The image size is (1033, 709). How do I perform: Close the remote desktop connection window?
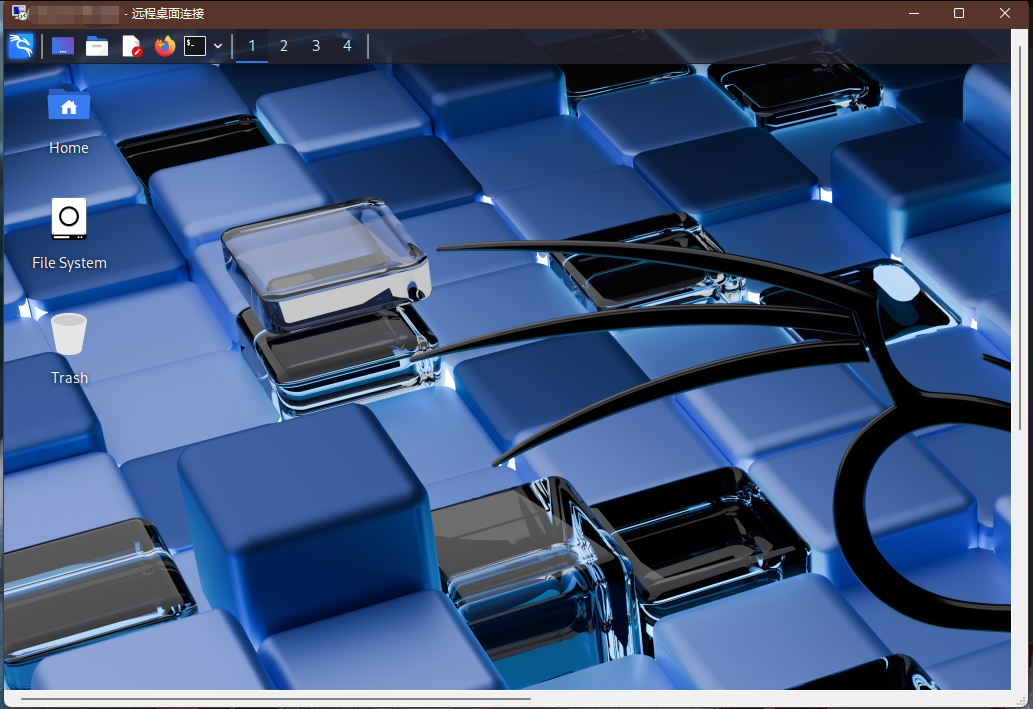click(x=1005, y=14)
